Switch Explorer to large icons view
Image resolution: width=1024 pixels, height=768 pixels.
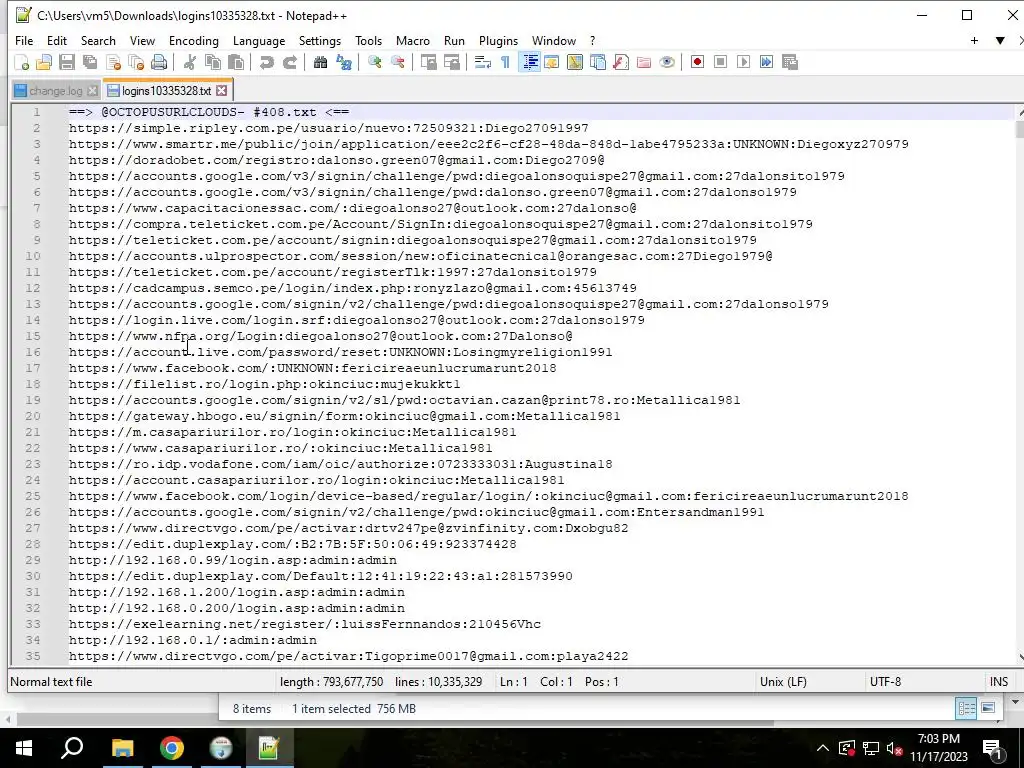coord(988,709)
